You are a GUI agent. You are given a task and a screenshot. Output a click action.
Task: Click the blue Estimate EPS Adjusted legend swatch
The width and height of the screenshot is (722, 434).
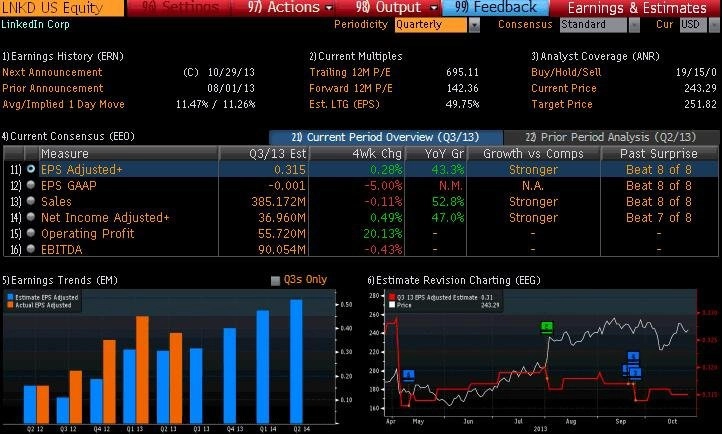[10, 298]
